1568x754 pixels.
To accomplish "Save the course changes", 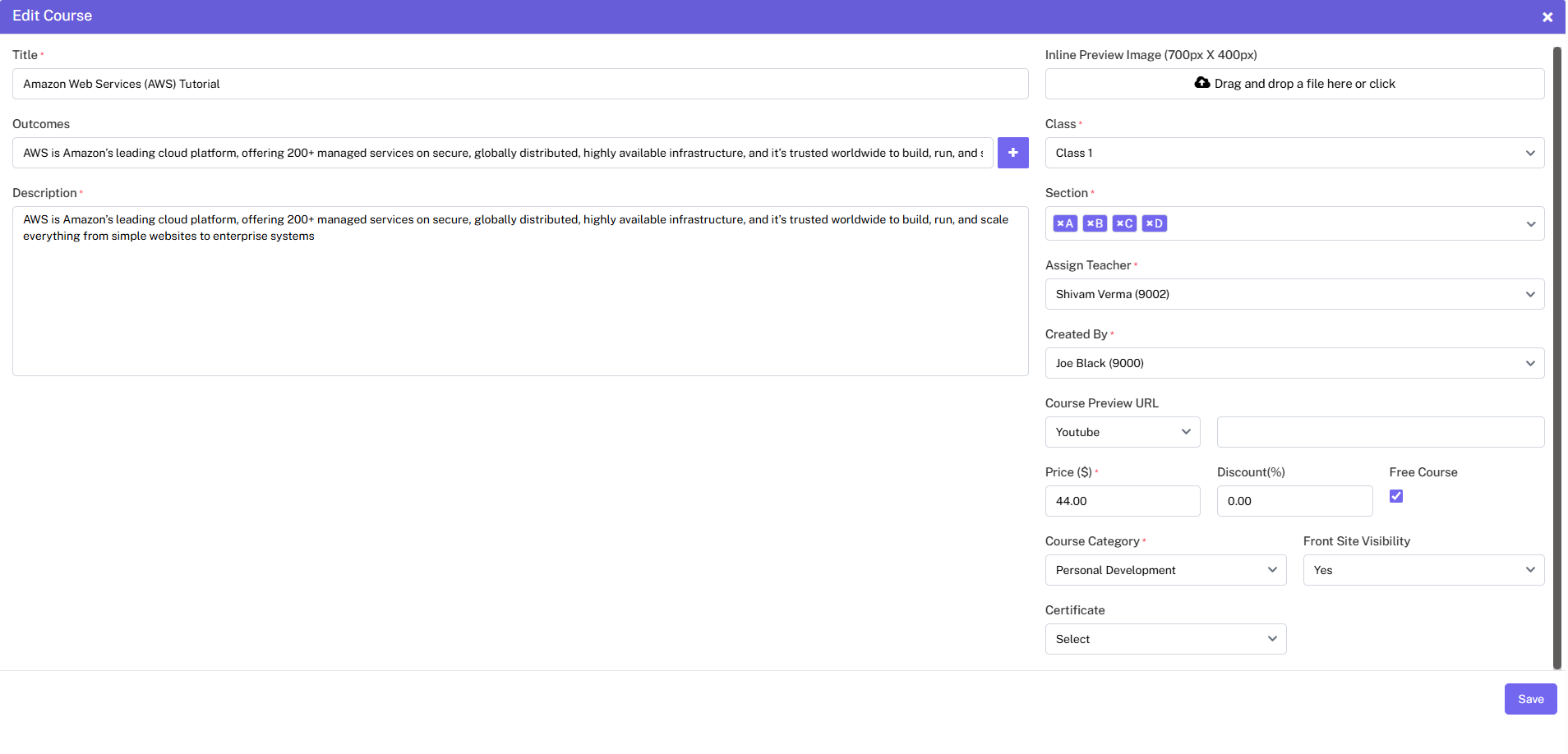I will tap(1529, 699).
